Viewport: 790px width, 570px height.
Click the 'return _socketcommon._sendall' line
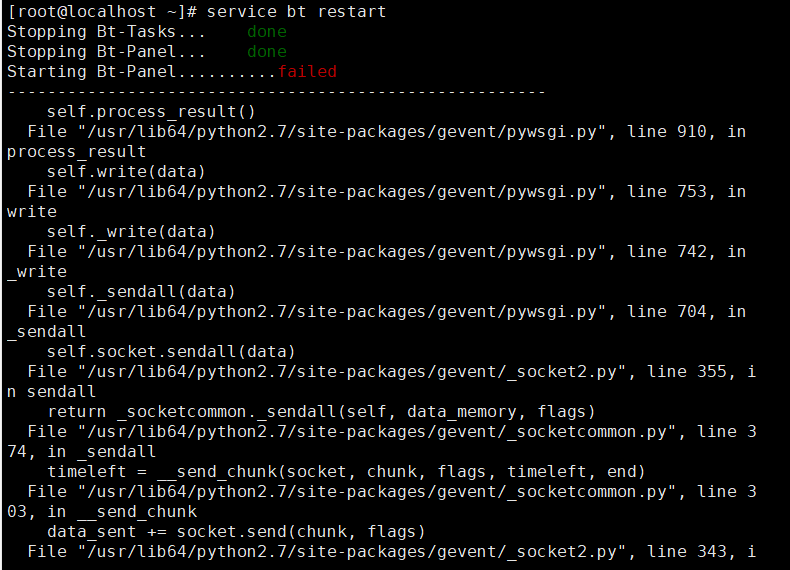[x=321, y=411]
